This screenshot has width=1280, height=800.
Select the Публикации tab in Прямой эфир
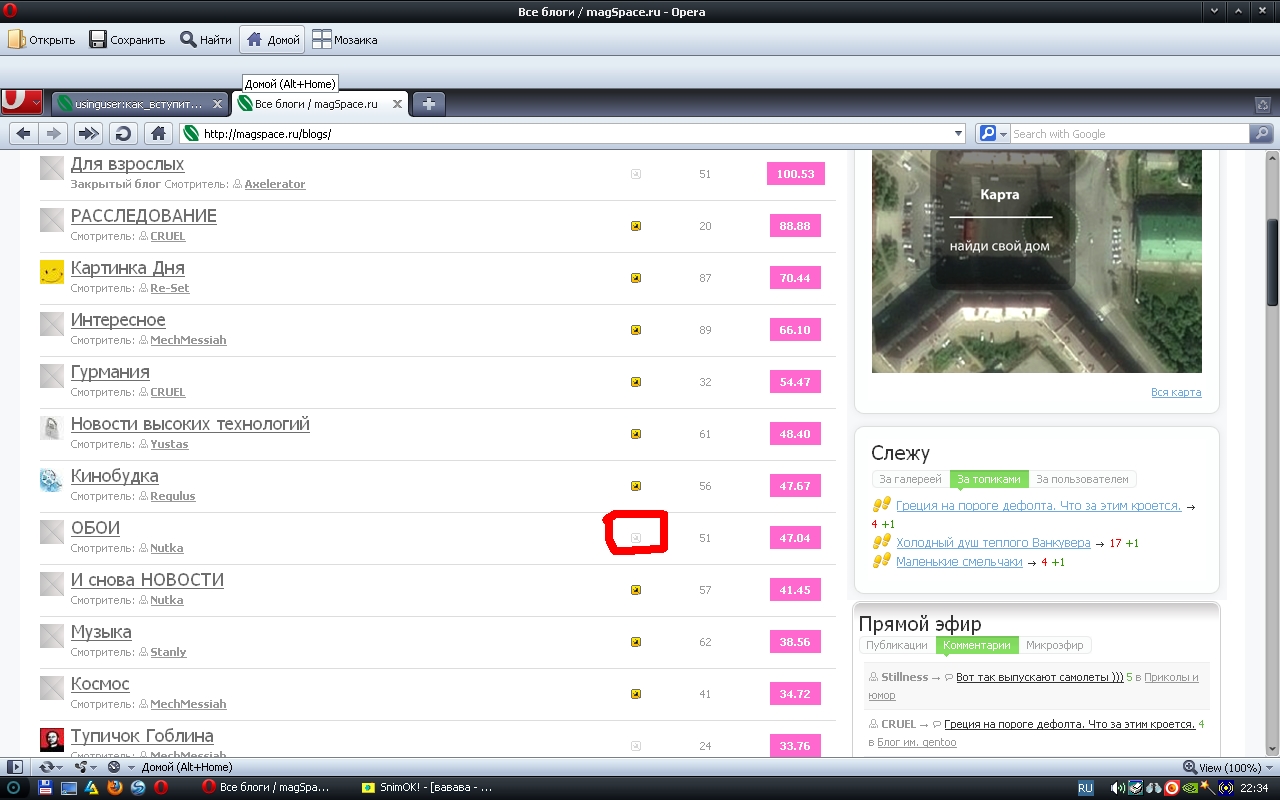[896, 645]
